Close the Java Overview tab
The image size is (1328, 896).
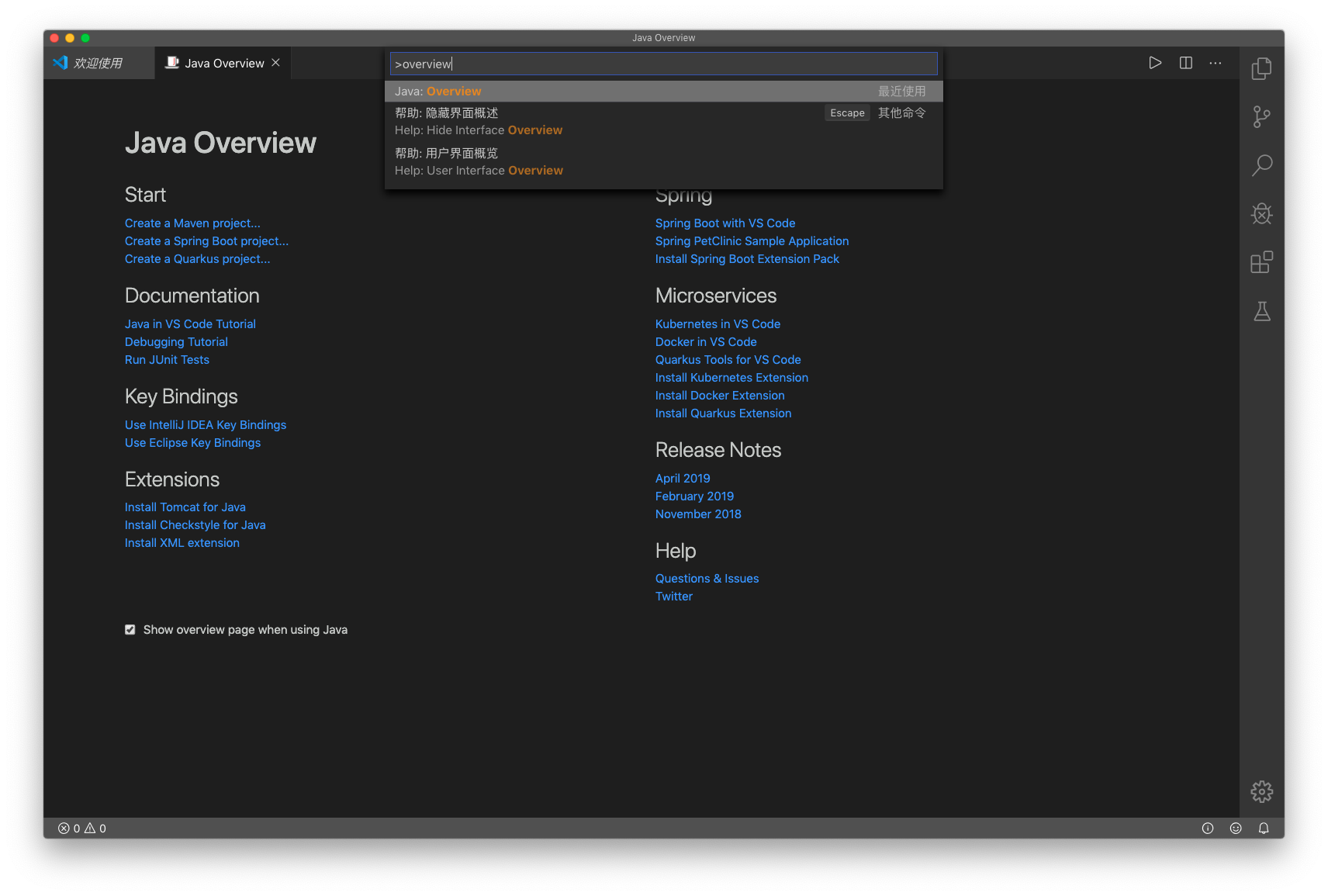(275, 63)
